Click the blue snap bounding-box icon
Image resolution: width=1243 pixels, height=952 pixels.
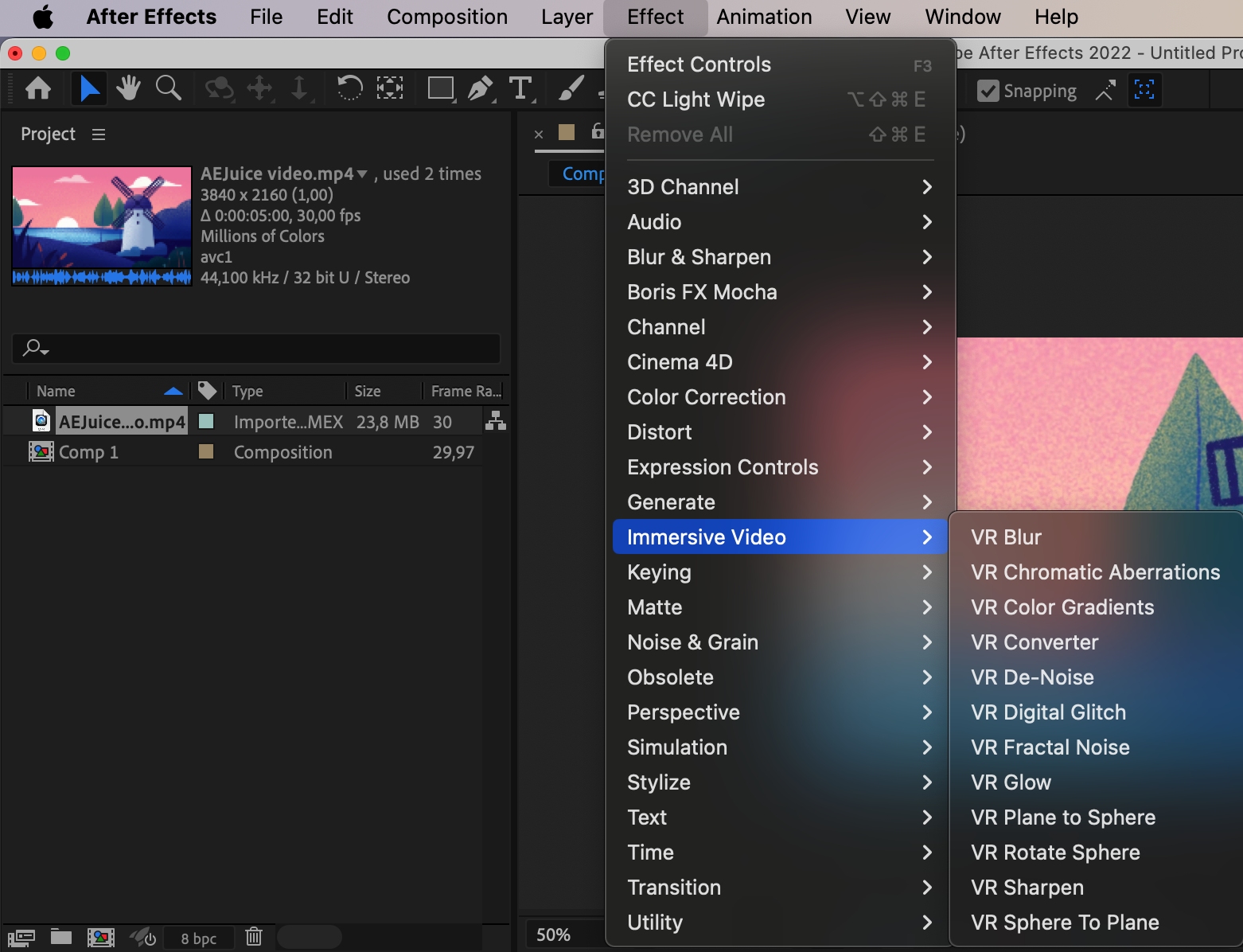click(x=1144, y=90)
